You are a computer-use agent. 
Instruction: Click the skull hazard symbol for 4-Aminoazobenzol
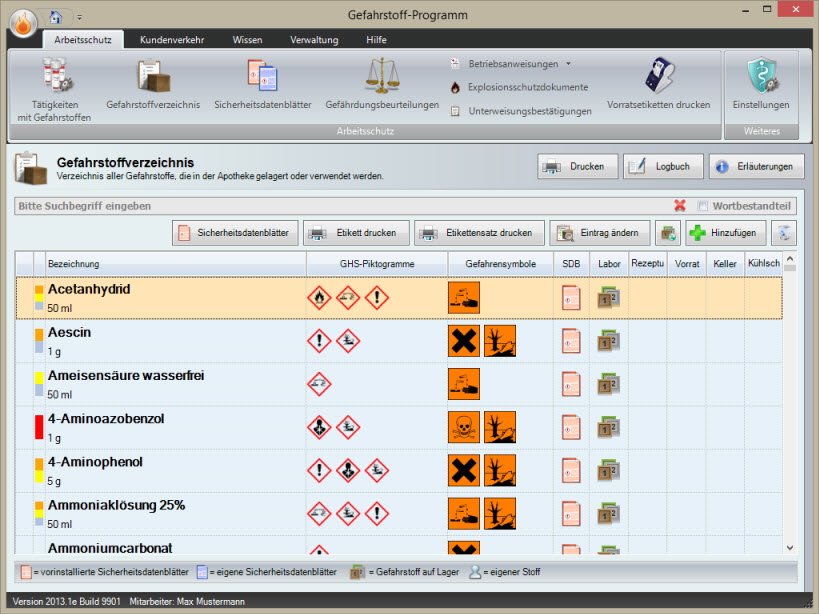(x=464, y=427)
